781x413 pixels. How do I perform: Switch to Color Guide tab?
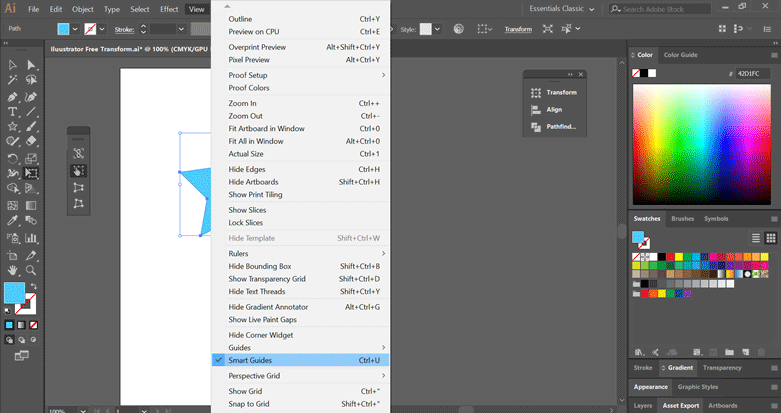tap(680, 55)
